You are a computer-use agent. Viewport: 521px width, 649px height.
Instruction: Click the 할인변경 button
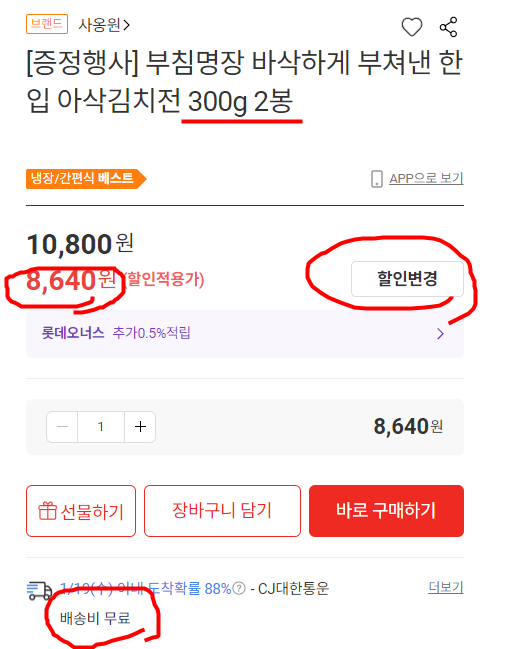[x=407, y=279]
